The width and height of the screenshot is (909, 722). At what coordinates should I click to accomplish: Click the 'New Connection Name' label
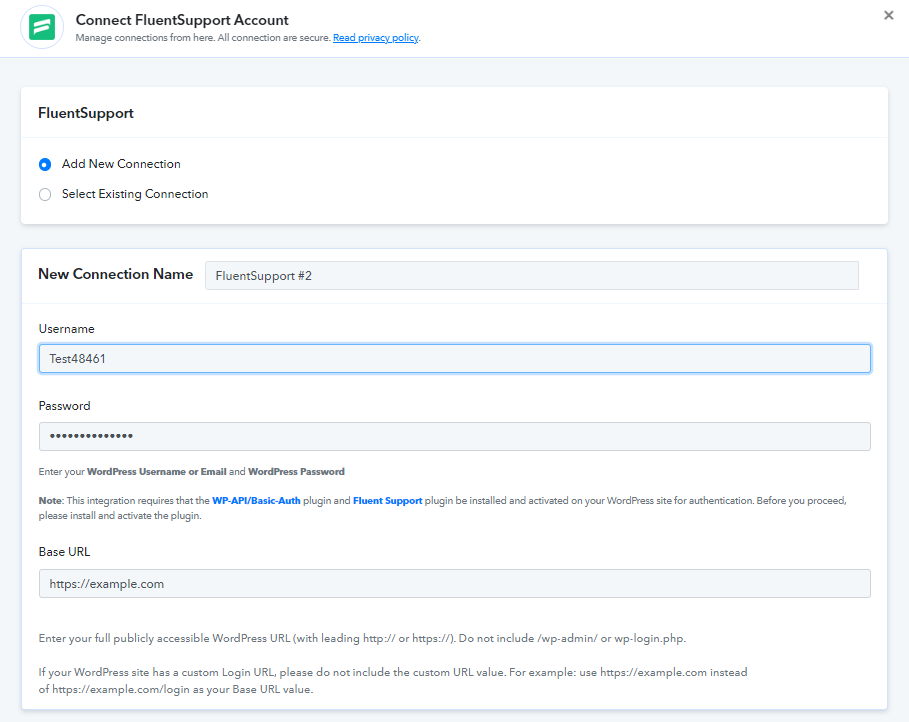click(x=115, y=274)
